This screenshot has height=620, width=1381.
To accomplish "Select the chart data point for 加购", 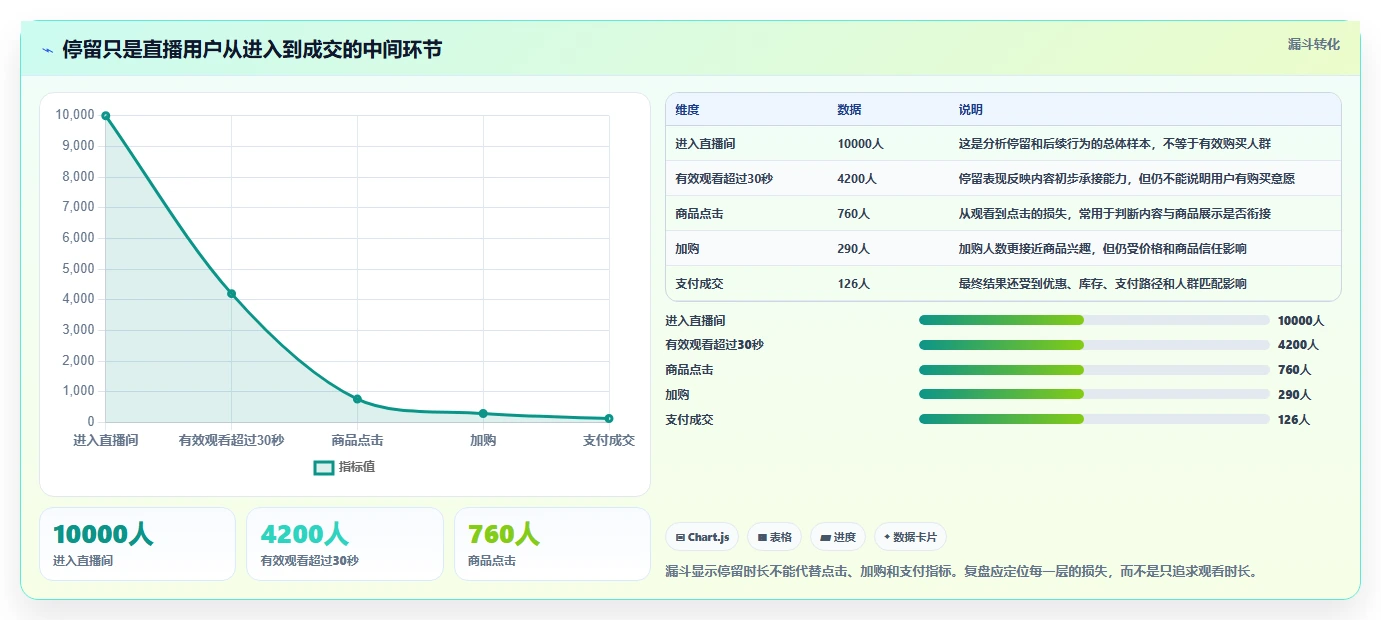I will click(483, 413).
